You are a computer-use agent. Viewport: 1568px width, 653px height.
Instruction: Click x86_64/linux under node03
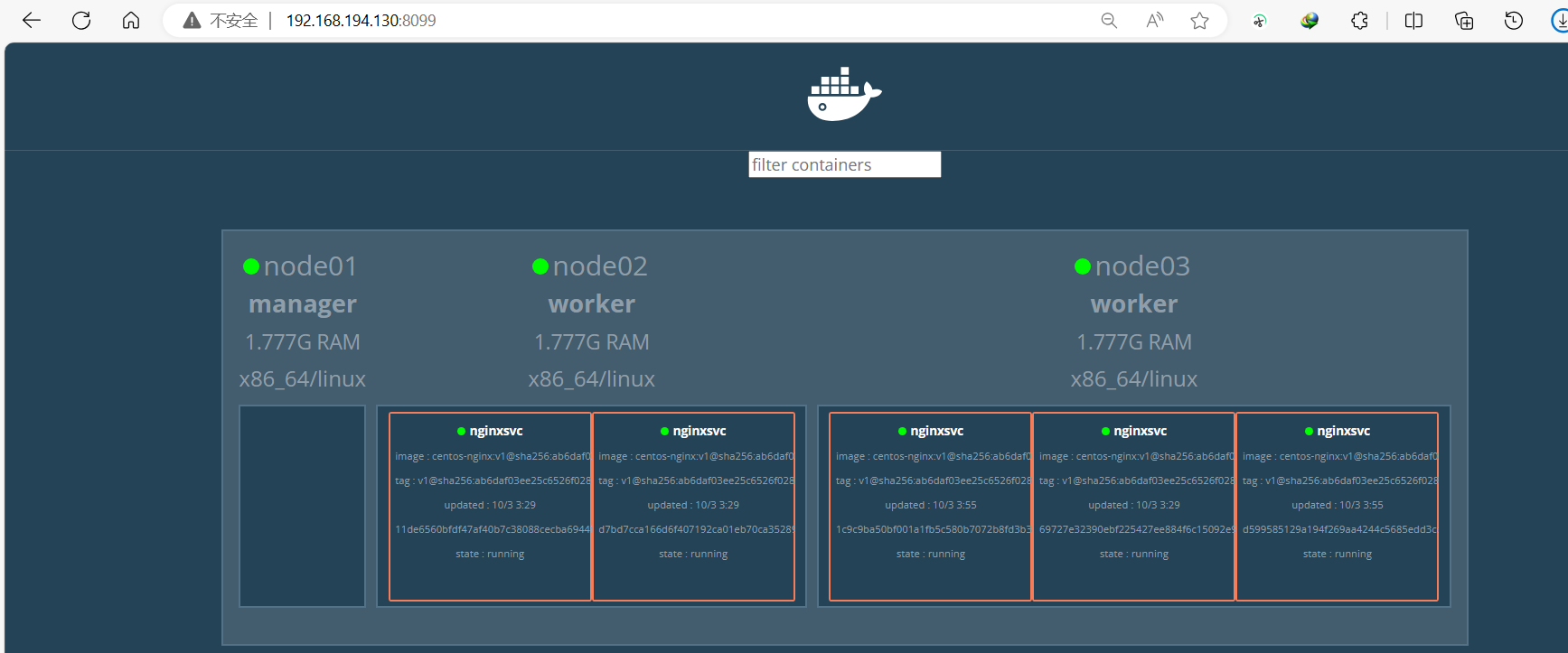1134,379
